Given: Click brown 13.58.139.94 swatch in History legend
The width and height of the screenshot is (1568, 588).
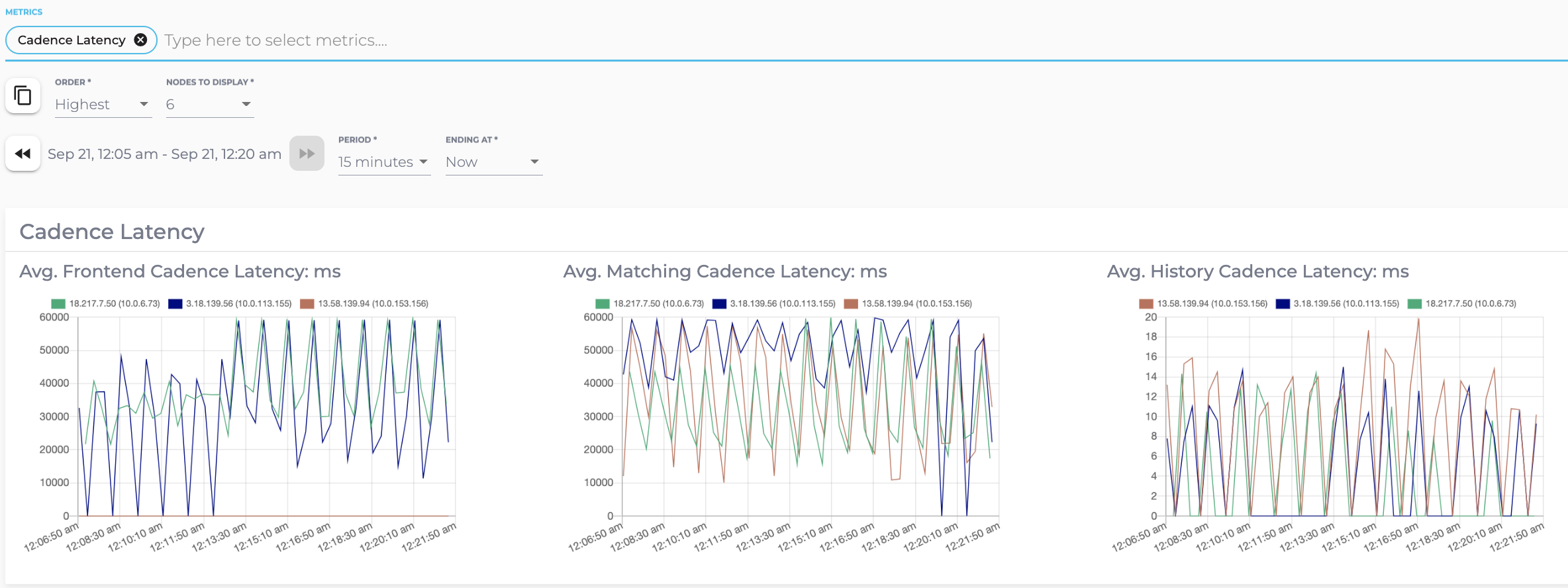Looking at the screenshot, I should click(1146, 304).
